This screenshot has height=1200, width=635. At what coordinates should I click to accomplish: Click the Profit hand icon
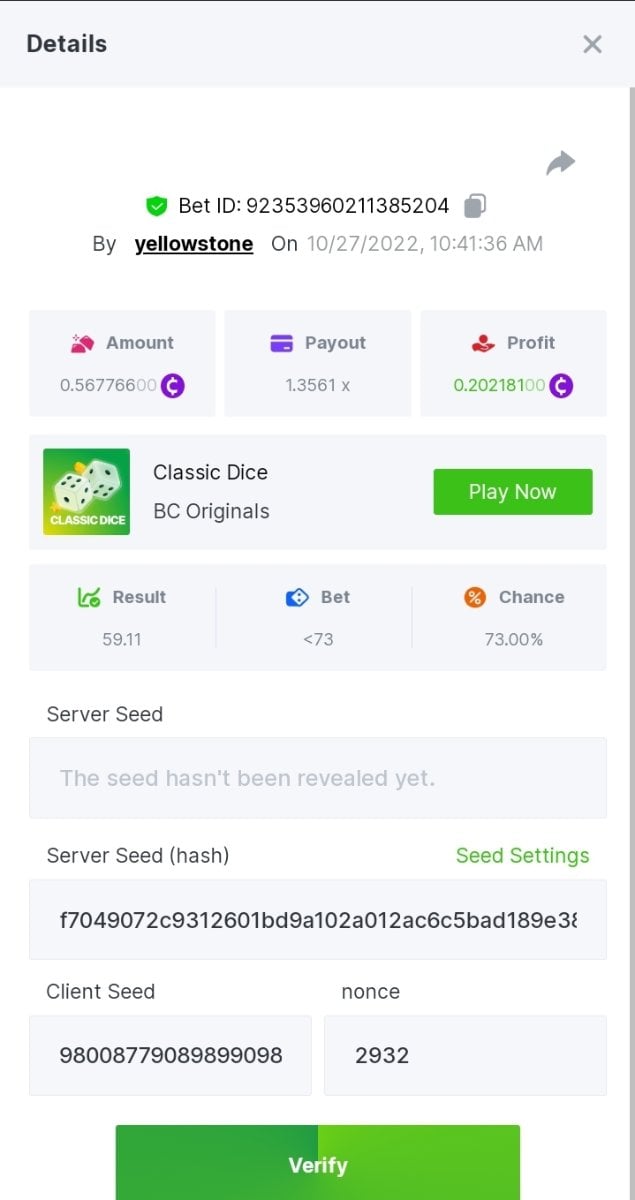[x=483, y=343]
